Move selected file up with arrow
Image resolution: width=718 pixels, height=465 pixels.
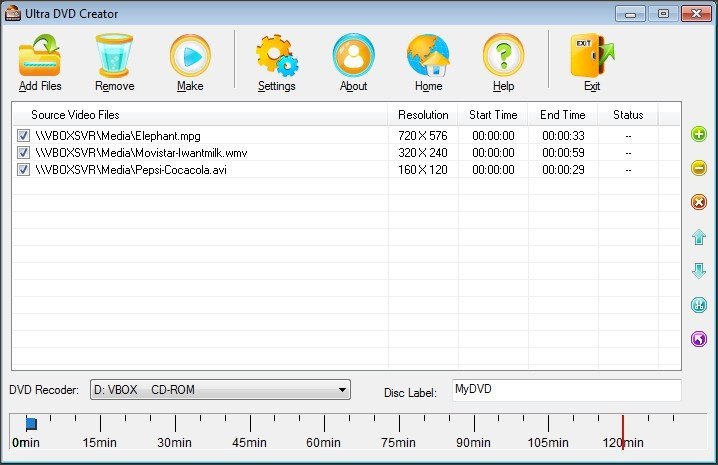699,237
